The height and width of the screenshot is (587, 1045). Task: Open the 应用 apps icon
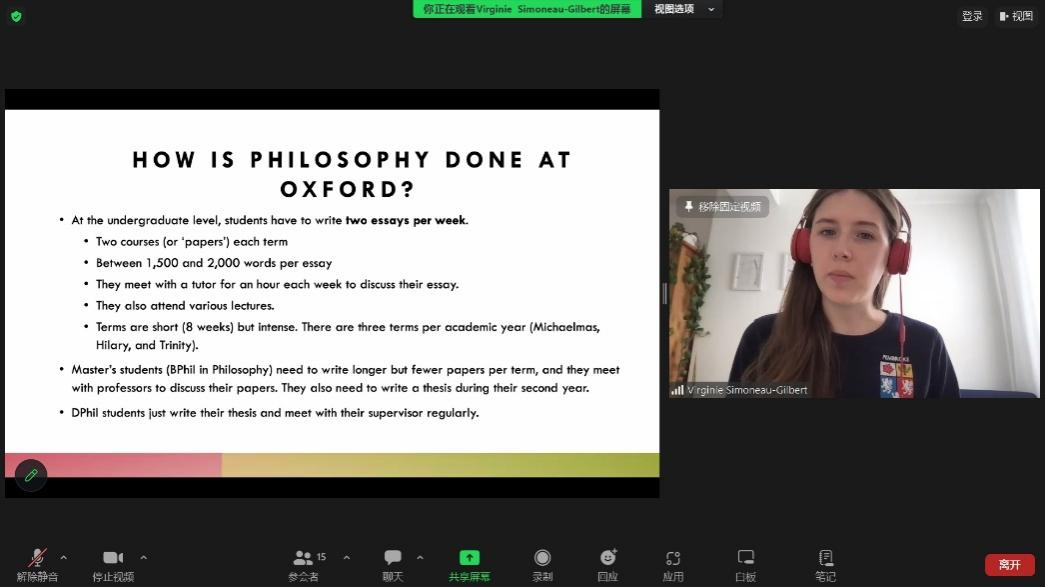673,558
